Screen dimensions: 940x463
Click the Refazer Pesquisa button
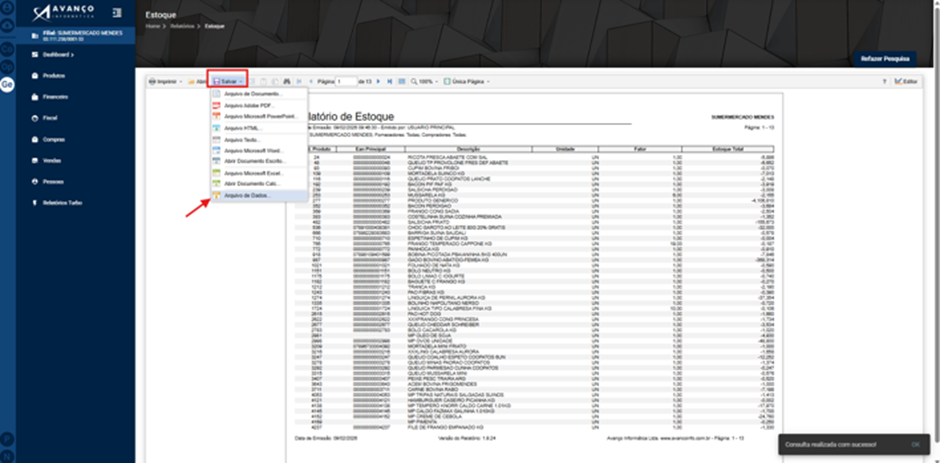(885, 59)
